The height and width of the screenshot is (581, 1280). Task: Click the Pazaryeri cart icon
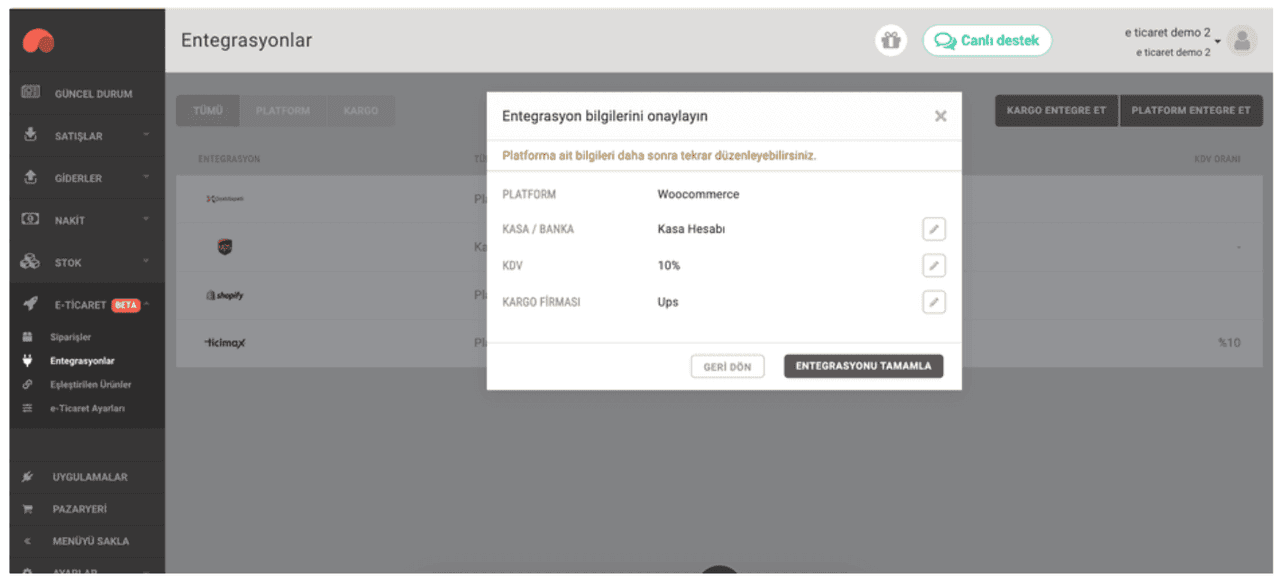coord(29,509)
